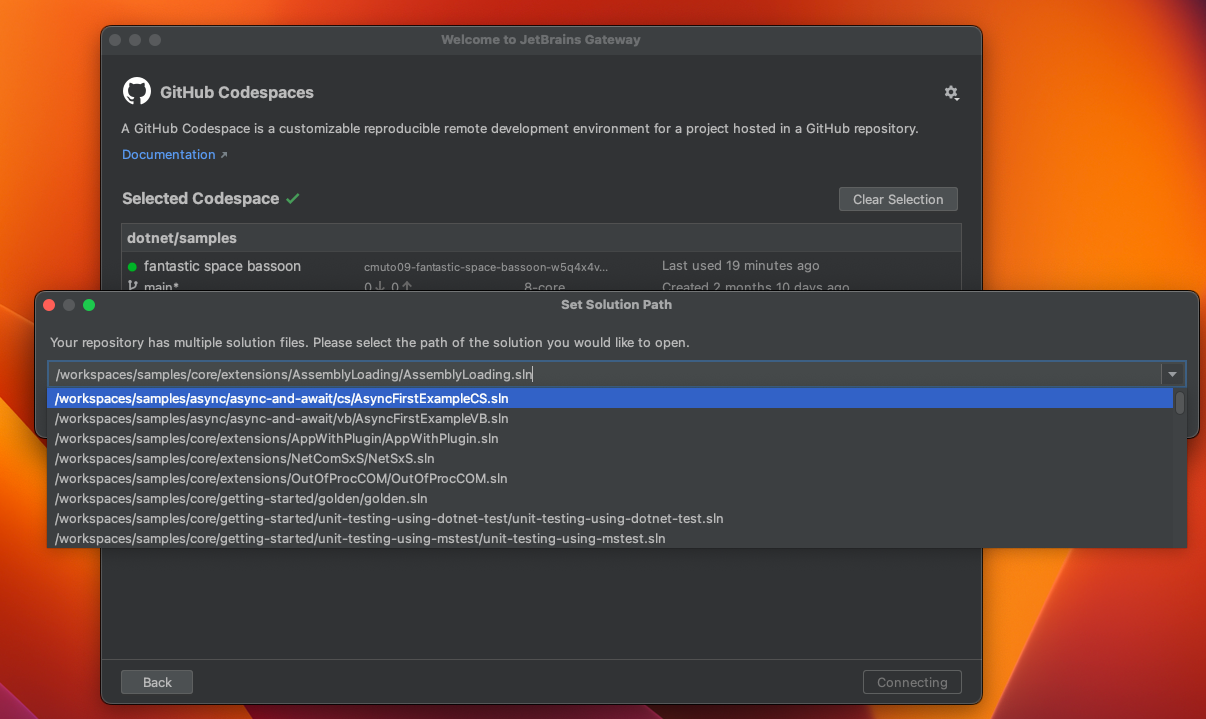
Task: Click the dropdown list scrollbar
Action: pyautogui.click(x=1180, y=403)
